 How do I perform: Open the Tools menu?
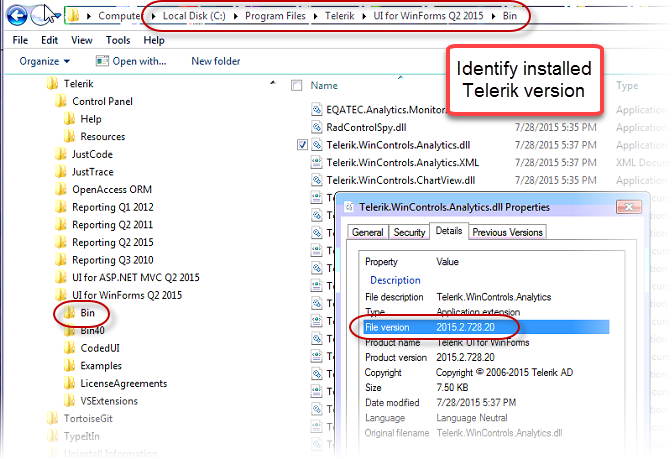point(118,40)
